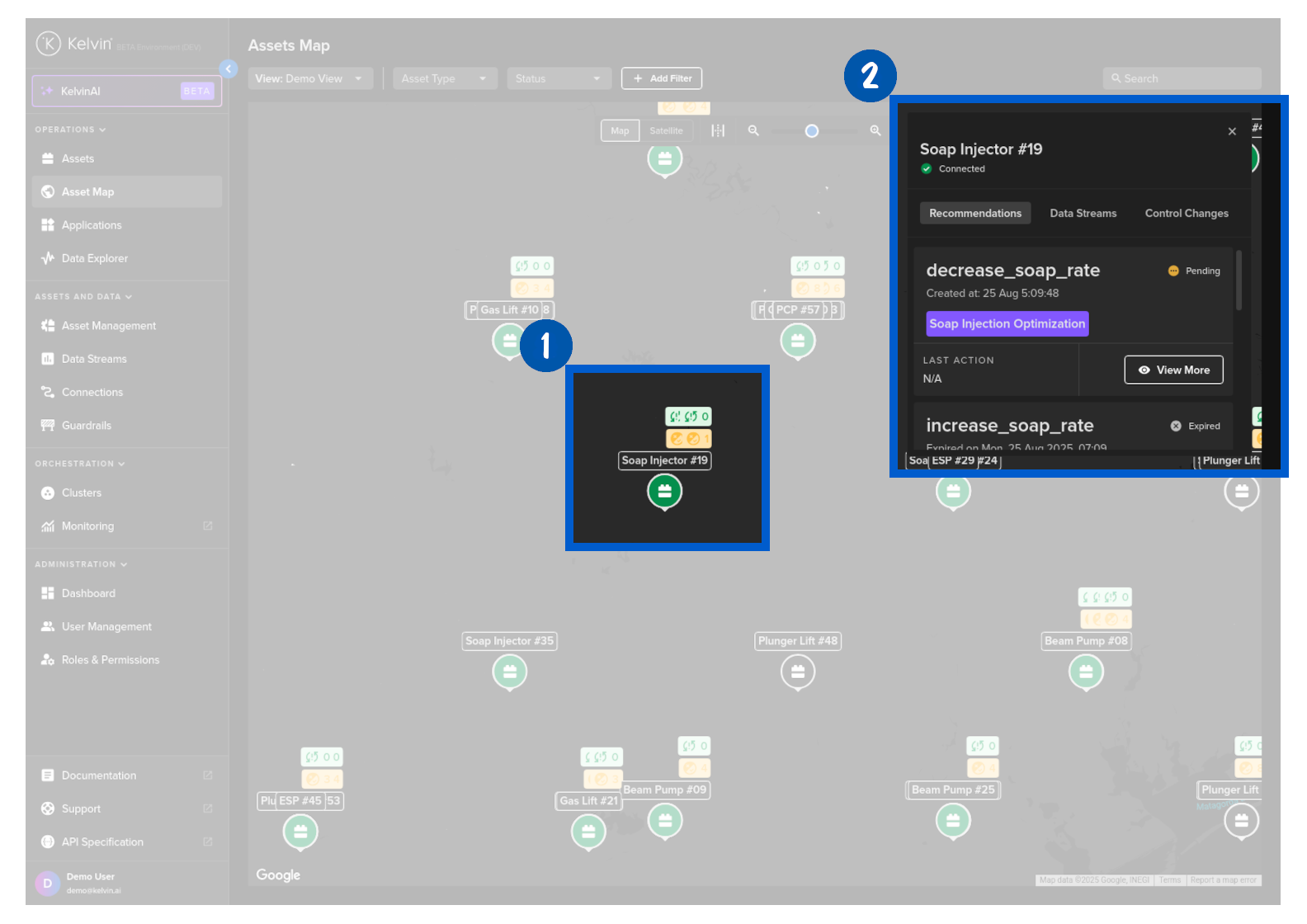Collapse the sidebar with arrow button
This screenshot has height=924, width=1307.
point(229,69)
